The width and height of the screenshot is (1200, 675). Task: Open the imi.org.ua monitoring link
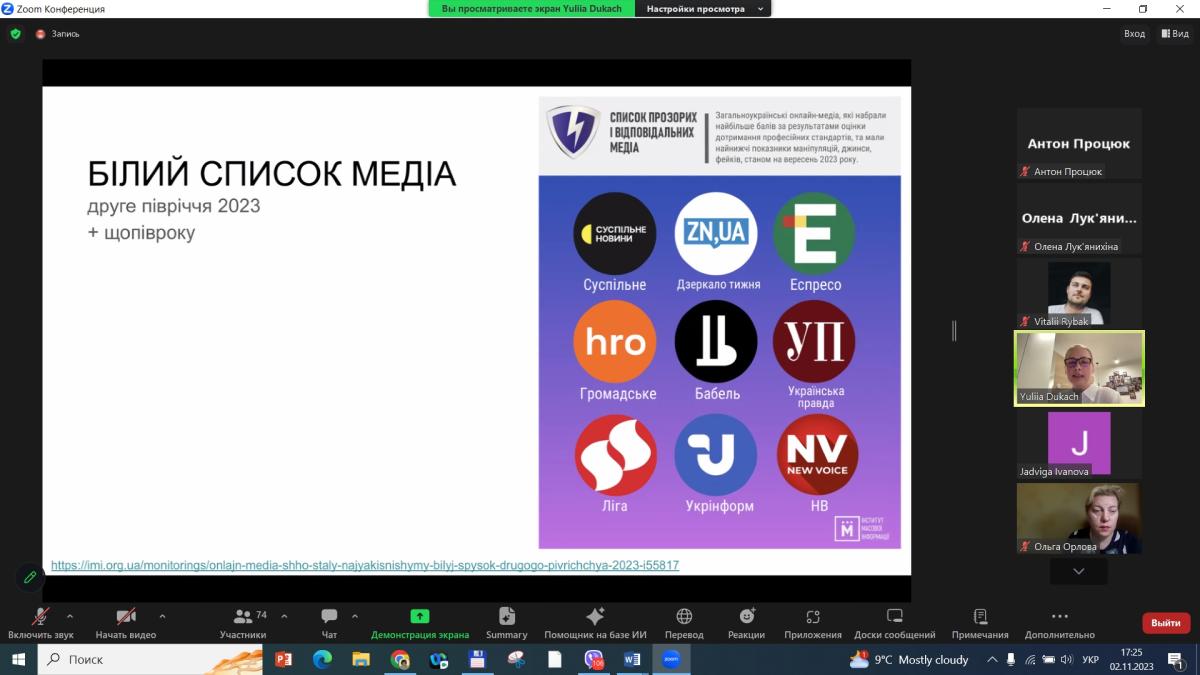click(x=365, y=565)
